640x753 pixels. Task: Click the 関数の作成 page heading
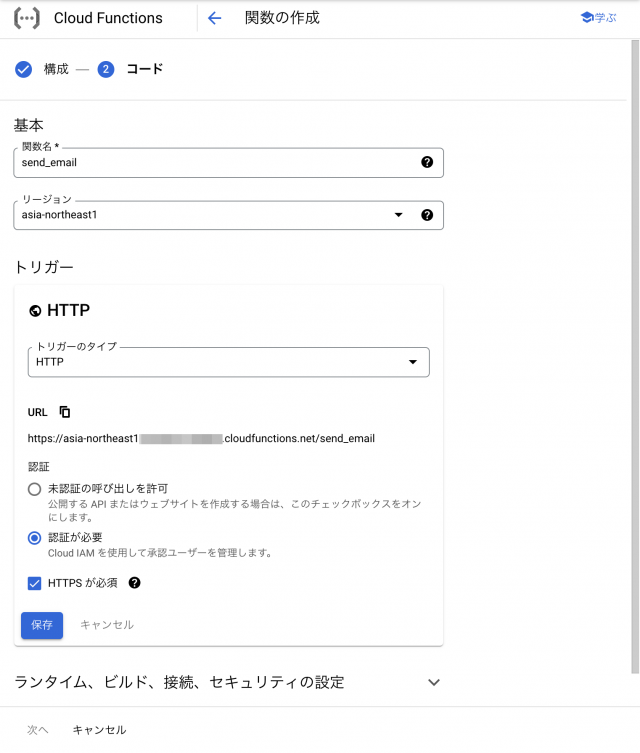click(282, 18)
